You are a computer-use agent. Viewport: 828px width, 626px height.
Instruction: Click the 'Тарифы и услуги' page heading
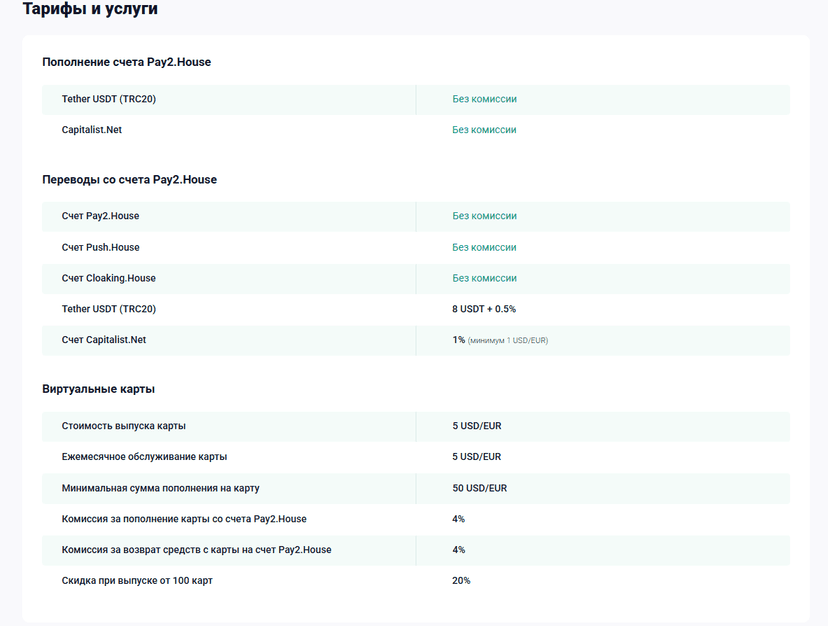(x=90, y=8)
